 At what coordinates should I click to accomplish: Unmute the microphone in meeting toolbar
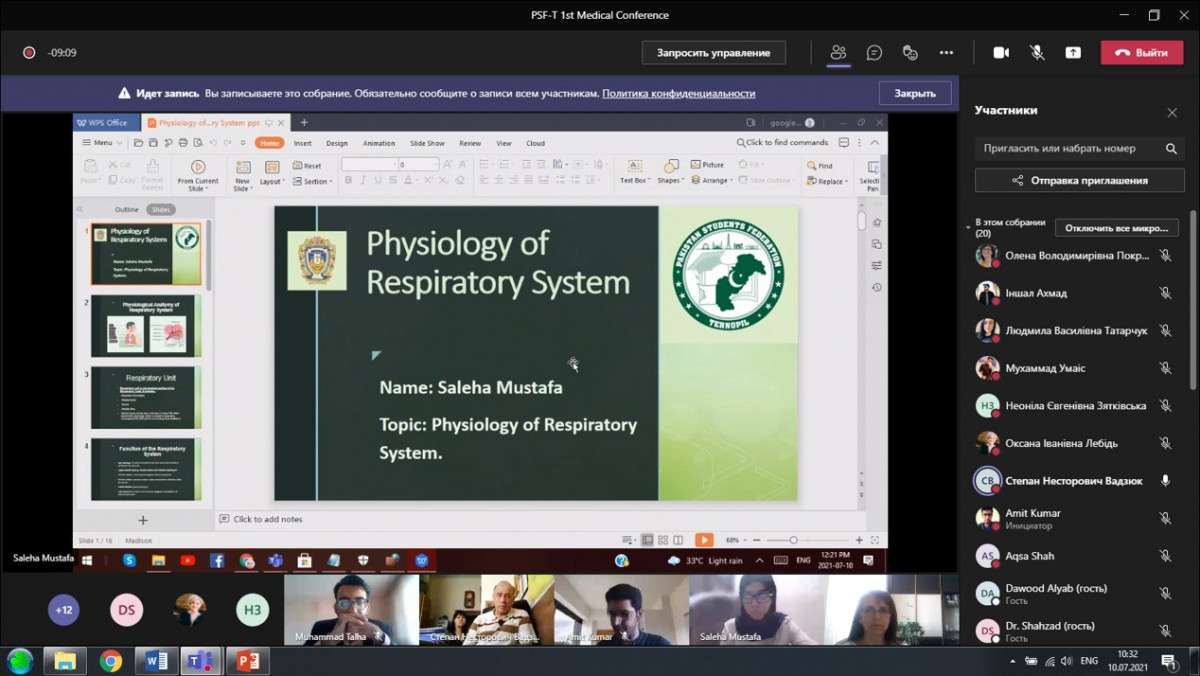[x=1037, y=53]
